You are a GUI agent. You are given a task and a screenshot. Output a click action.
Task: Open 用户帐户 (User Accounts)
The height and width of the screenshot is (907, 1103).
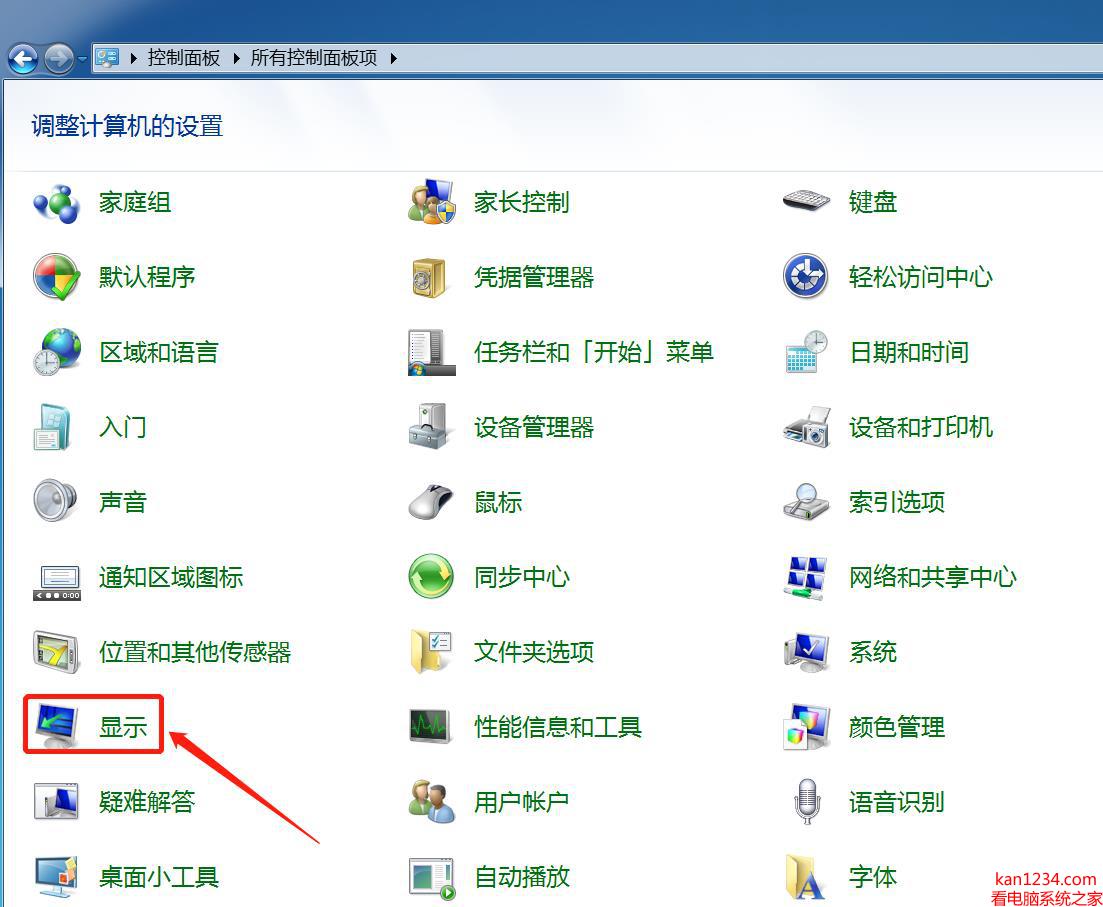click(522, 802)
